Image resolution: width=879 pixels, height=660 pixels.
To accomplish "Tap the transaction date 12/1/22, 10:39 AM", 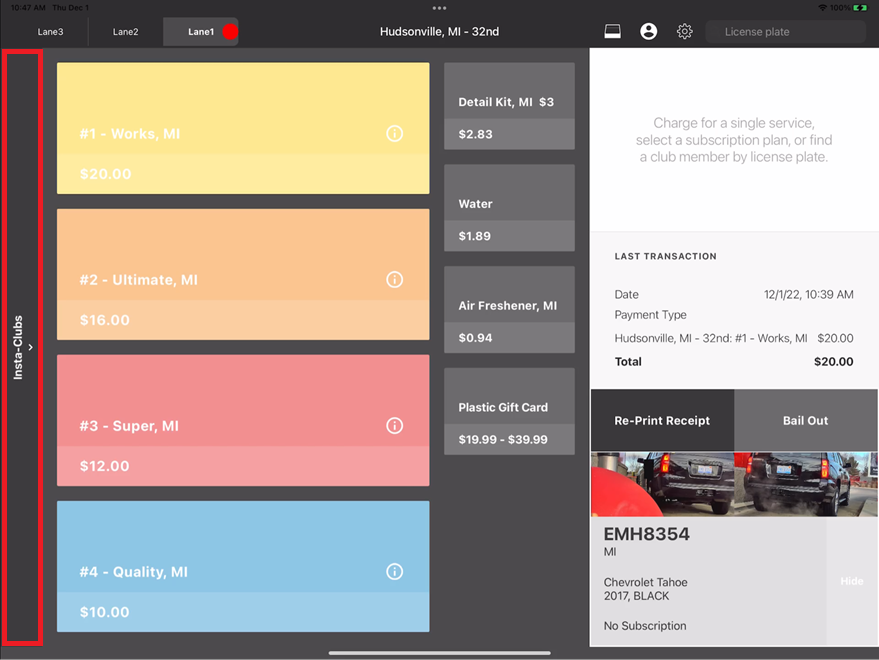I will 808,294.
